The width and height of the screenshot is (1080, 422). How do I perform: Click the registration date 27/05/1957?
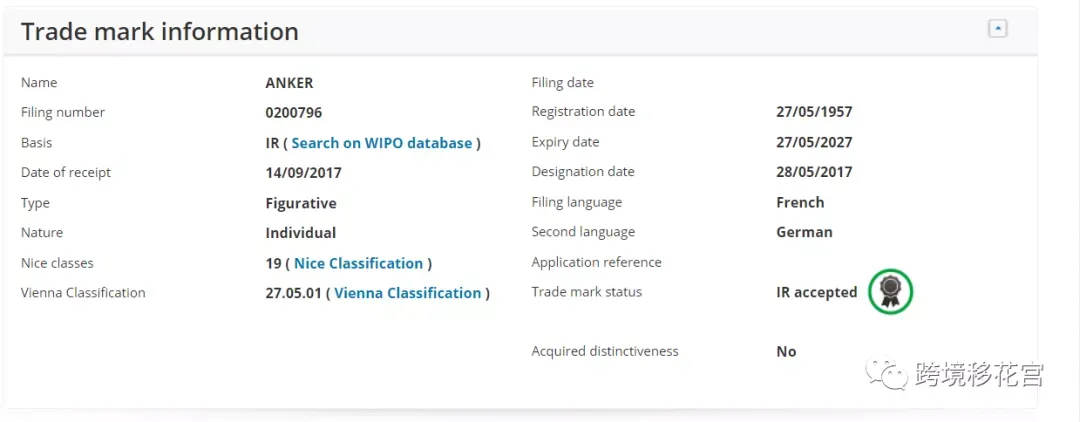814,112
